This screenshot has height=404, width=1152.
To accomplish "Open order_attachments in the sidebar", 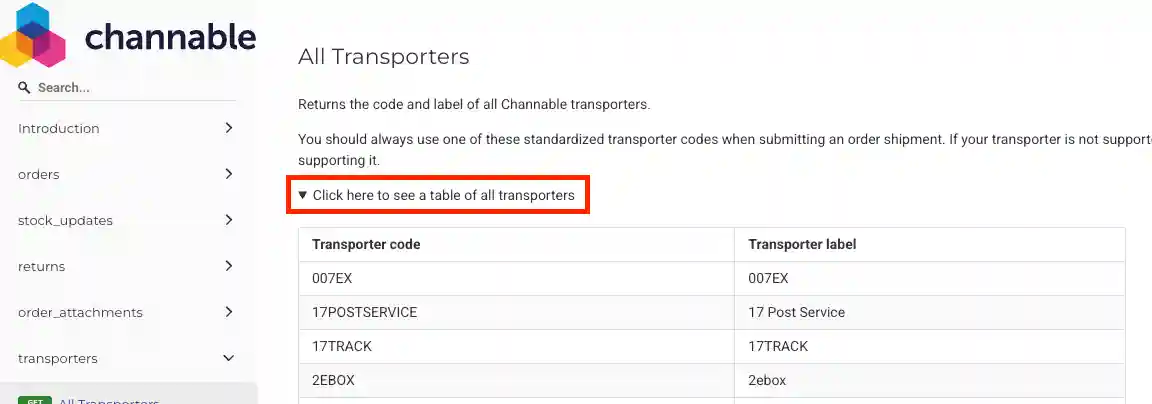I will (80, 313).
